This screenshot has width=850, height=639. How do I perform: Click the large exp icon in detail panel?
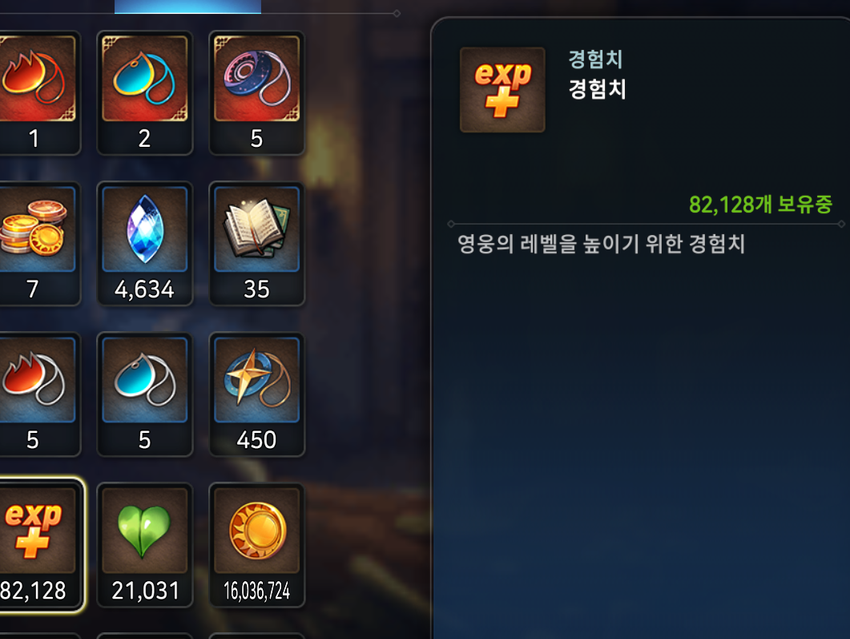(503, 89)
